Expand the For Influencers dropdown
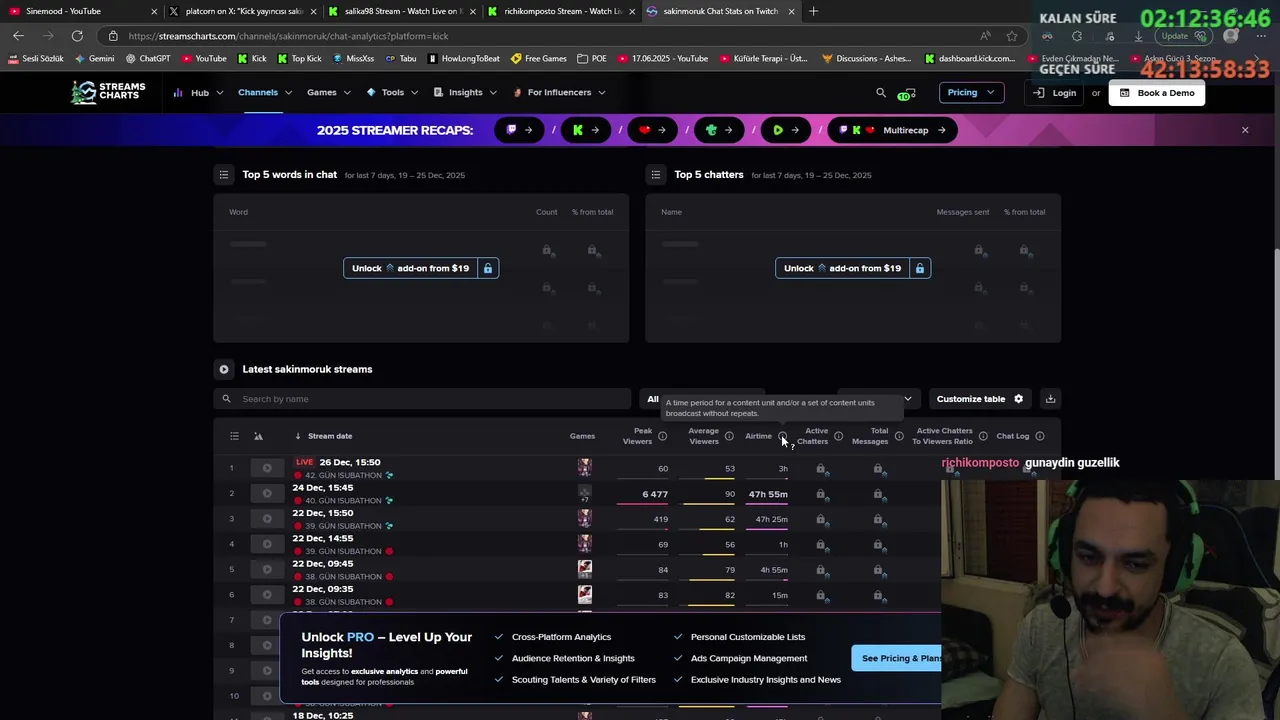The height and width of the screenshot is (720, 1280). pos(559,92)
